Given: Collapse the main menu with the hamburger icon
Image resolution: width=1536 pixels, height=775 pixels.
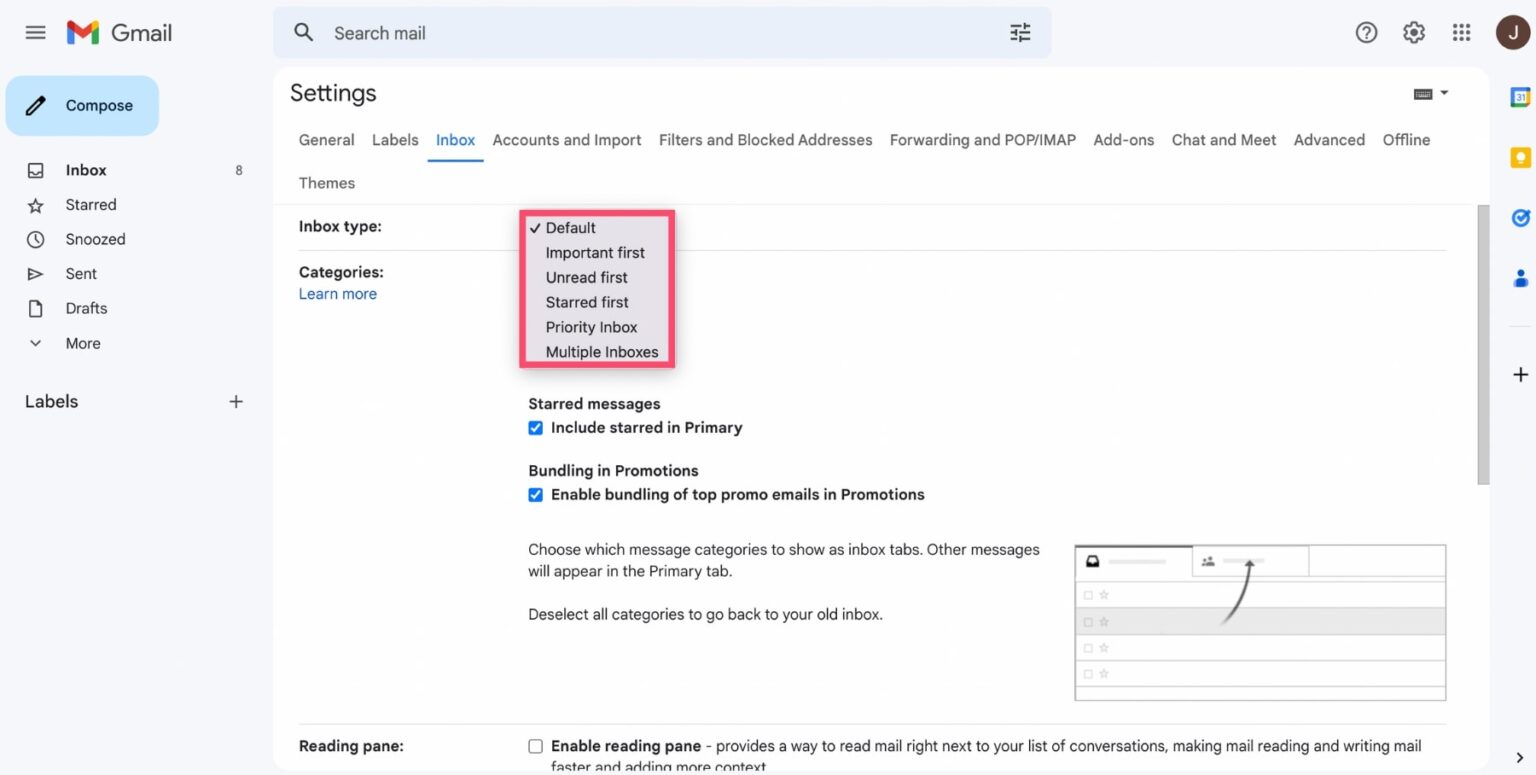Looking at the screenshot, I should [35, 31].
